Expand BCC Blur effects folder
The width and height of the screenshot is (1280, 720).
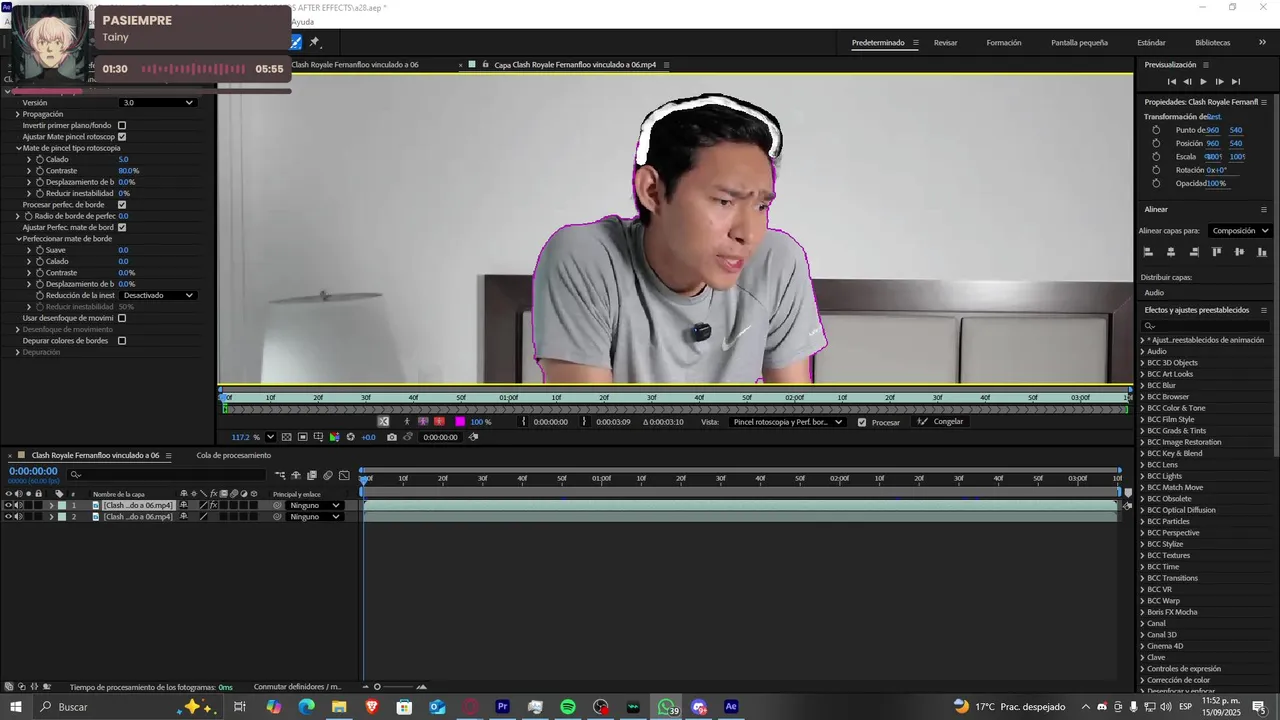1142,385
